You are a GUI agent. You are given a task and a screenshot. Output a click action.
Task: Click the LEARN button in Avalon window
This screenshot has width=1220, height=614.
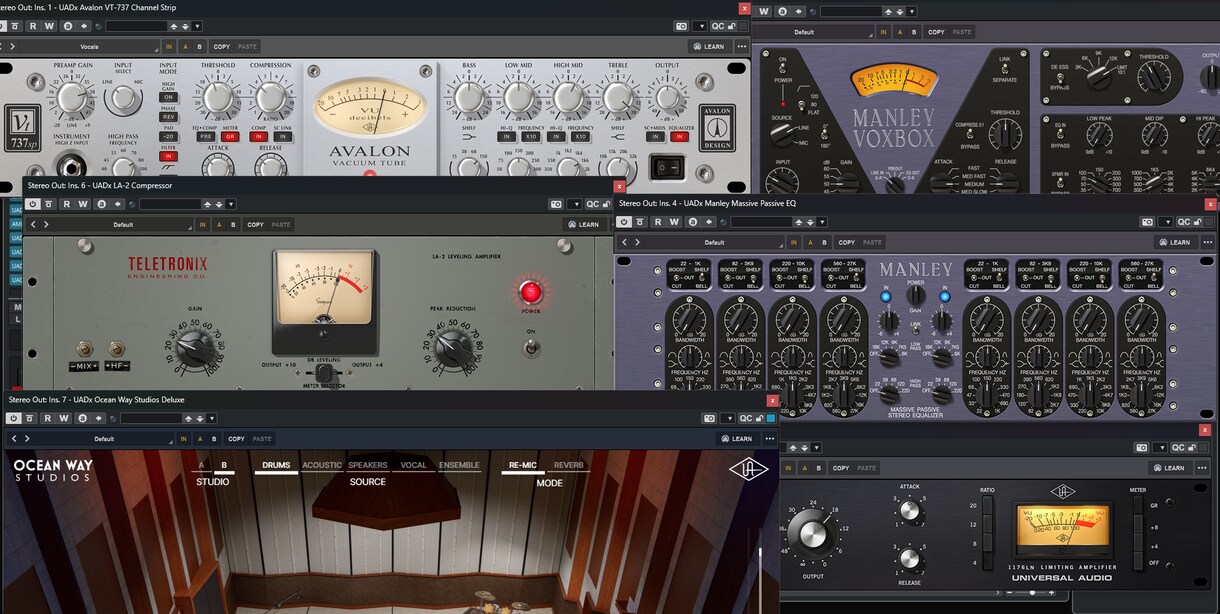click(x=708, y=46)
